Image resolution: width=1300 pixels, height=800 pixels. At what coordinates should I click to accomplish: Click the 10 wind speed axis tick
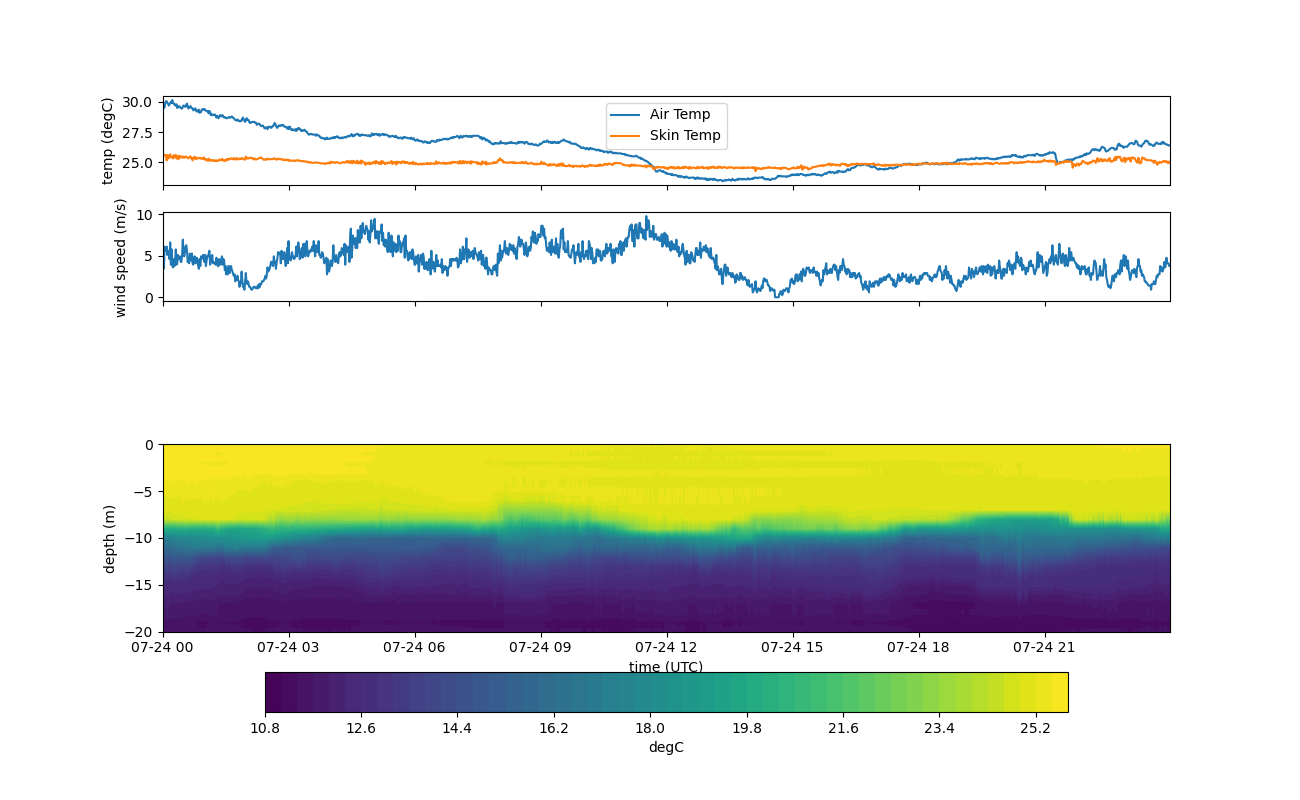[145, 215]
